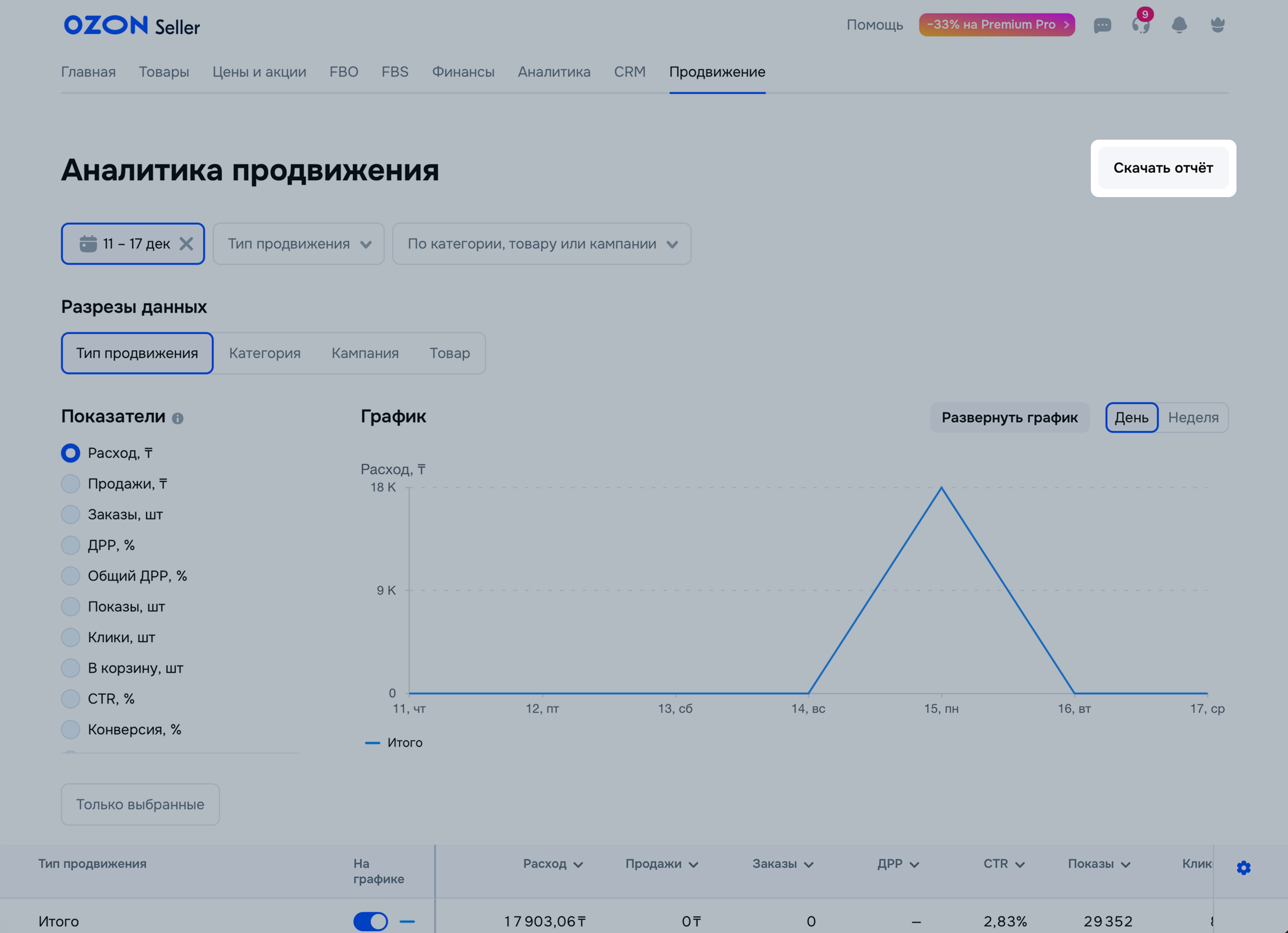1288x933 pixels.
Task: Switch to the Аналитика menu tab
Action: click(554, 72)
